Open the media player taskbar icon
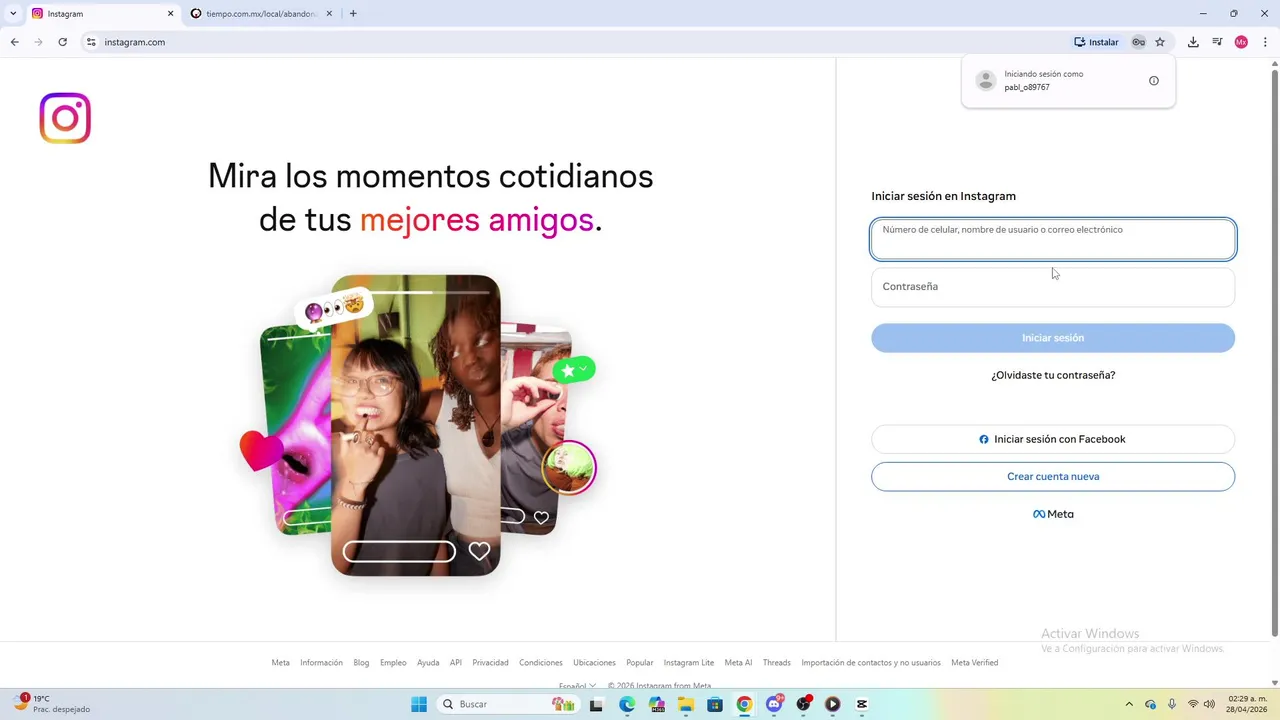 point(832,704)
